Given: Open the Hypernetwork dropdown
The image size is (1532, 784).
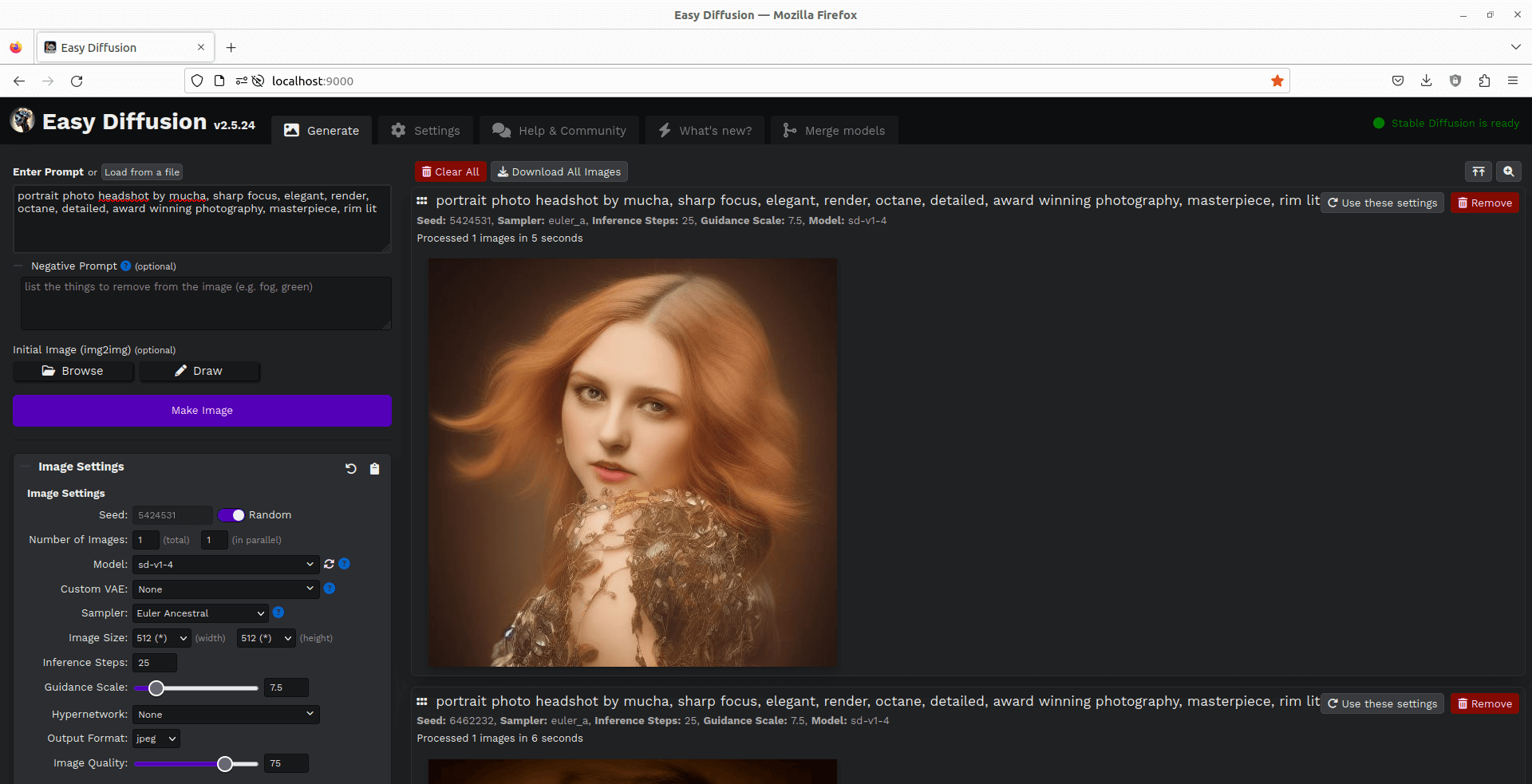Looking at the screenshot, I should pos(226,714).
